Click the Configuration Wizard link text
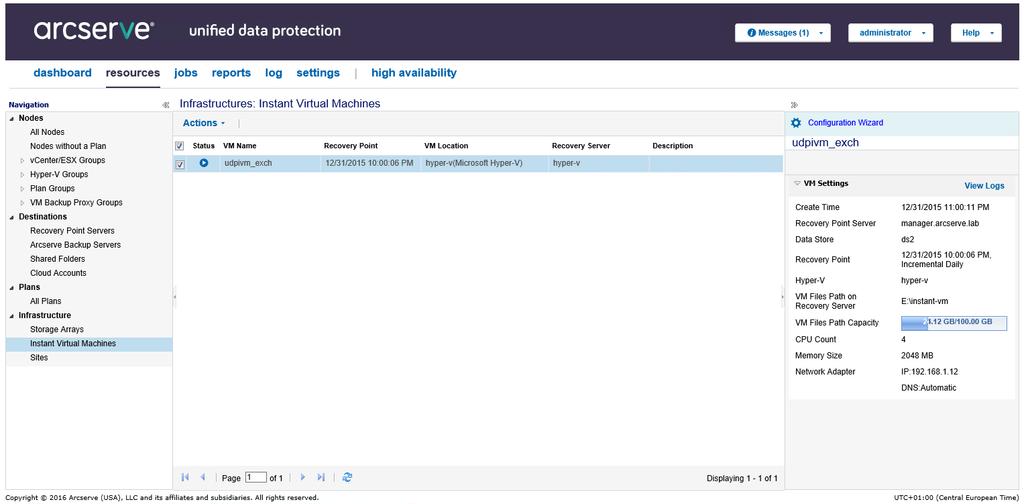The height and width of the screenshot is (504, 1024). point(846,123)
